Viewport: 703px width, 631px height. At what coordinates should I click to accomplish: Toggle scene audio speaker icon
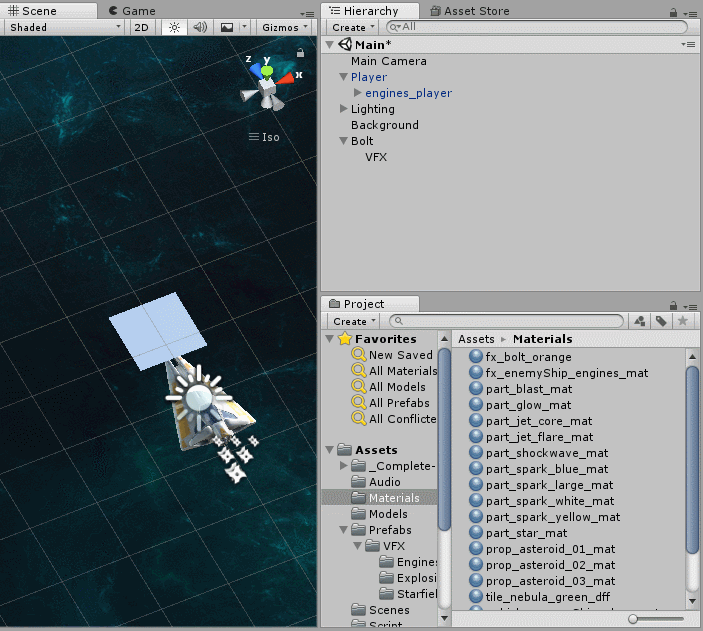coord(200,28)
